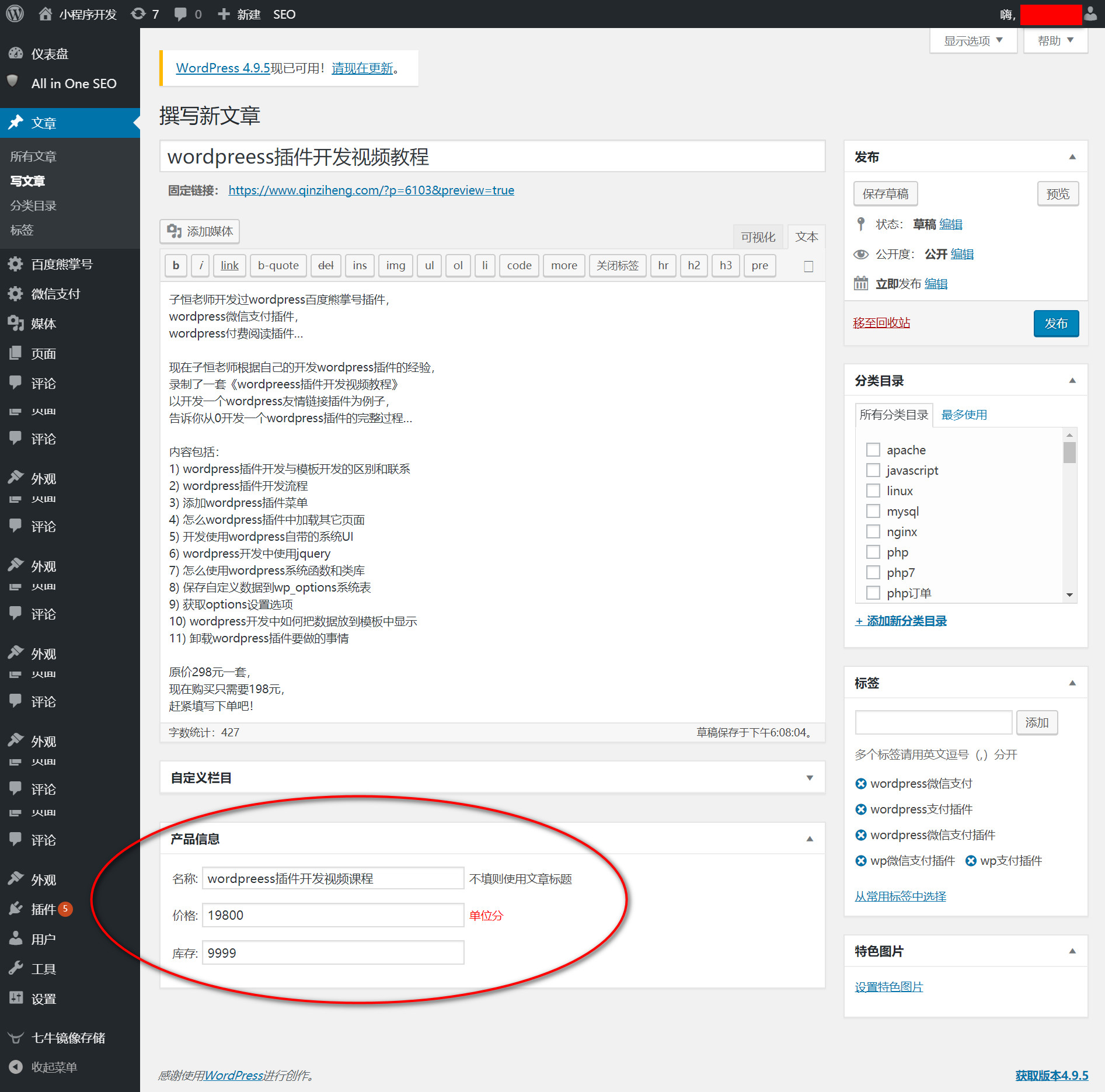Click 移至回收站 trash link

[x=881, y=323]
